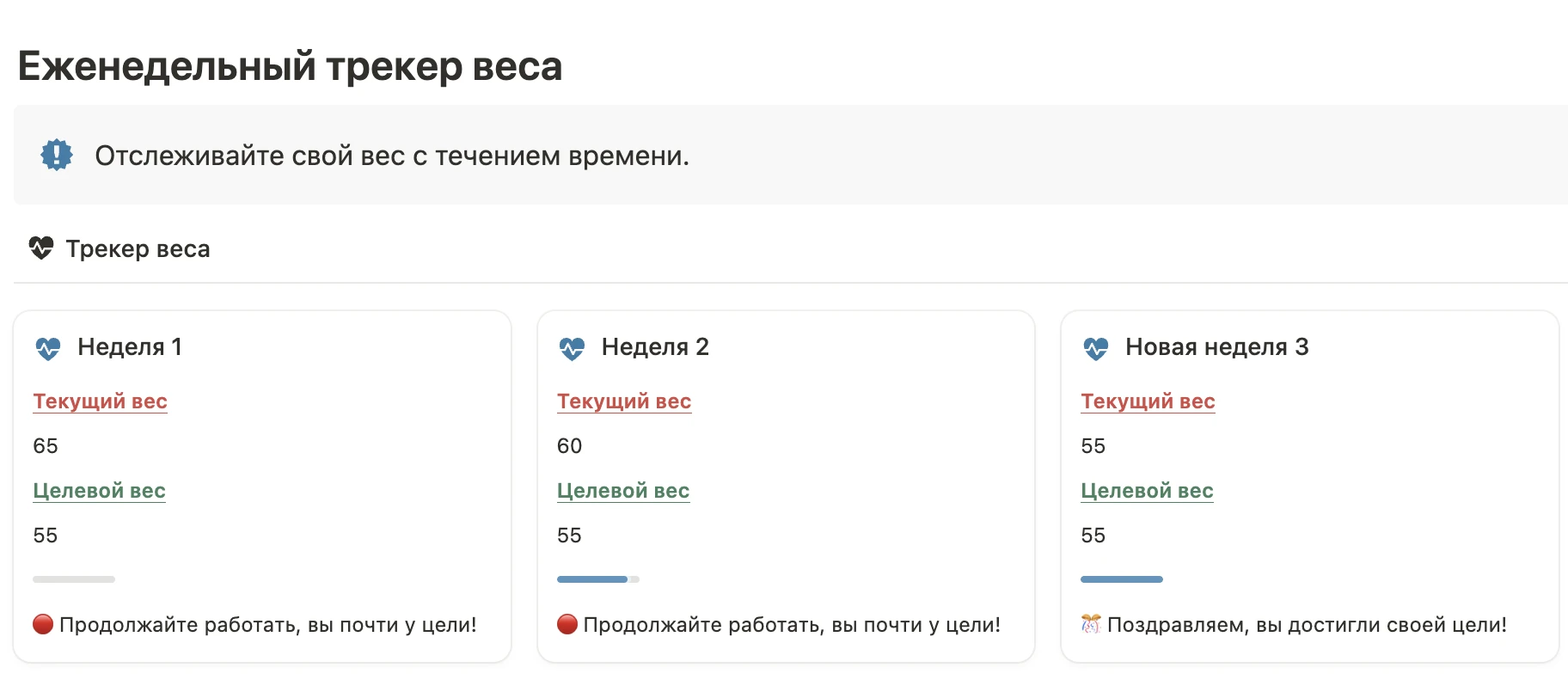Click the heart icon on Неделя 1 card
This screenshot has width=1568, height=698.
click(x=48, y=348)
